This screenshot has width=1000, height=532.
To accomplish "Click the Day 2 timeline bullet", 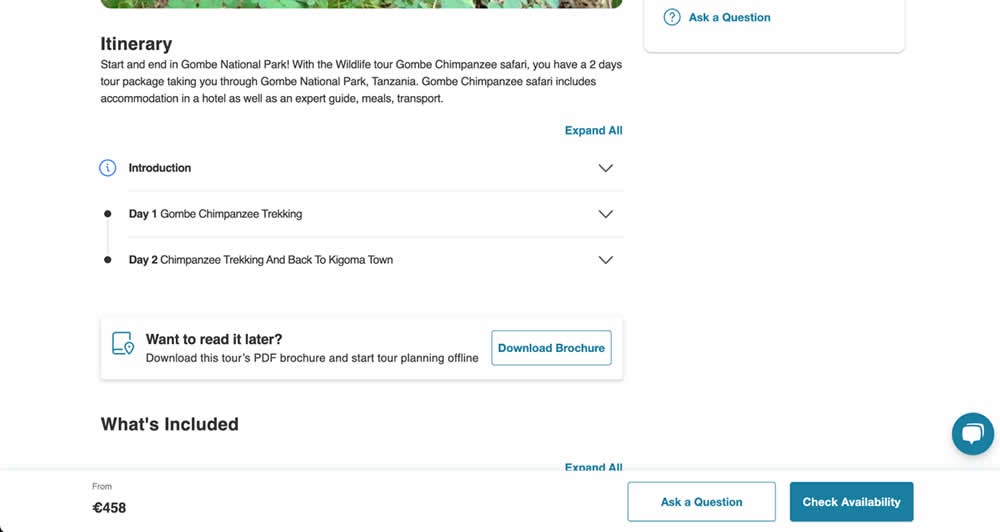I will [108, 260].
